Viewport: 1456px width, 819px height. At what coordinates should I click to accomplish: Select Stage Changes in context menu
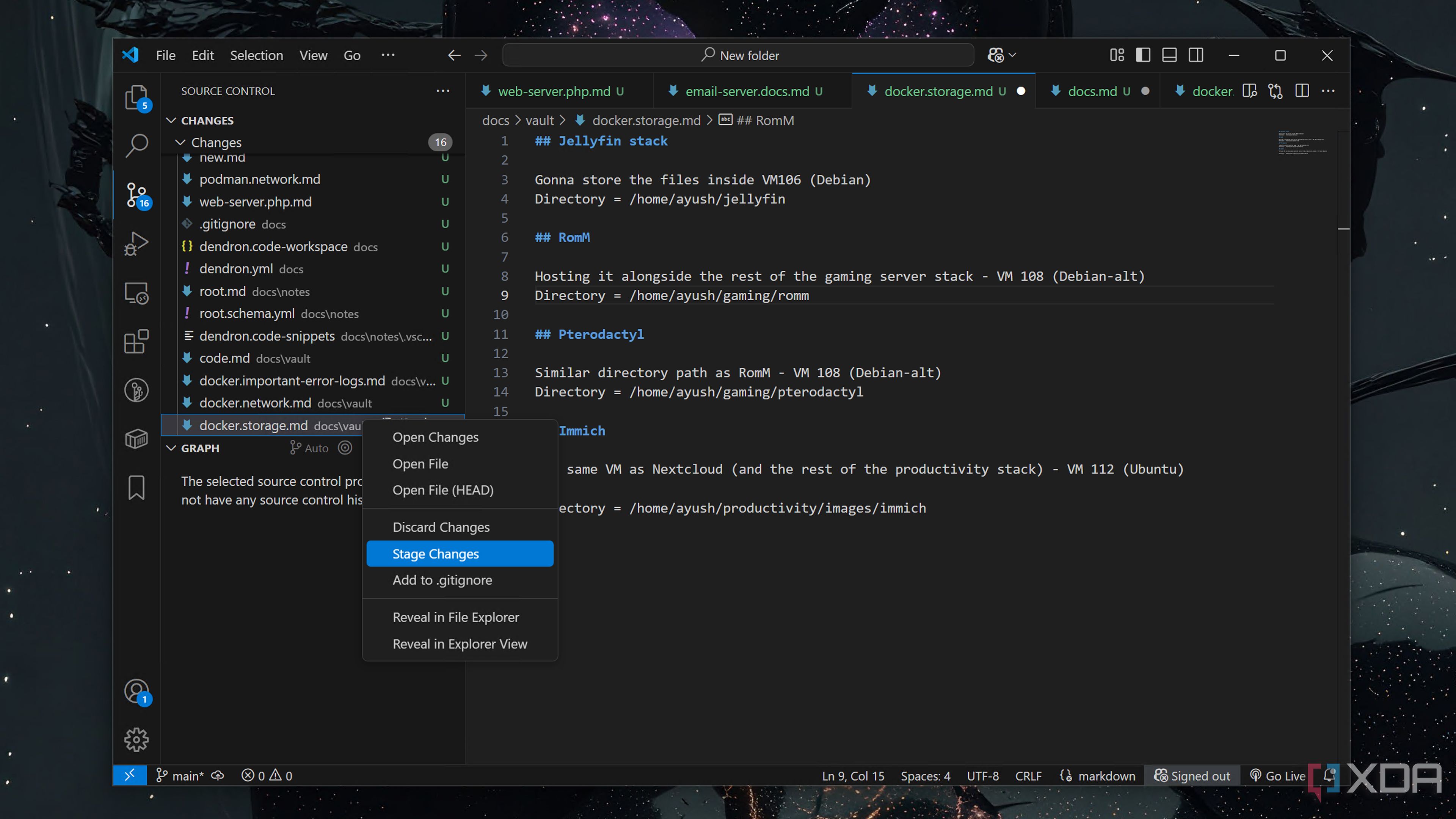pos(460,554)
